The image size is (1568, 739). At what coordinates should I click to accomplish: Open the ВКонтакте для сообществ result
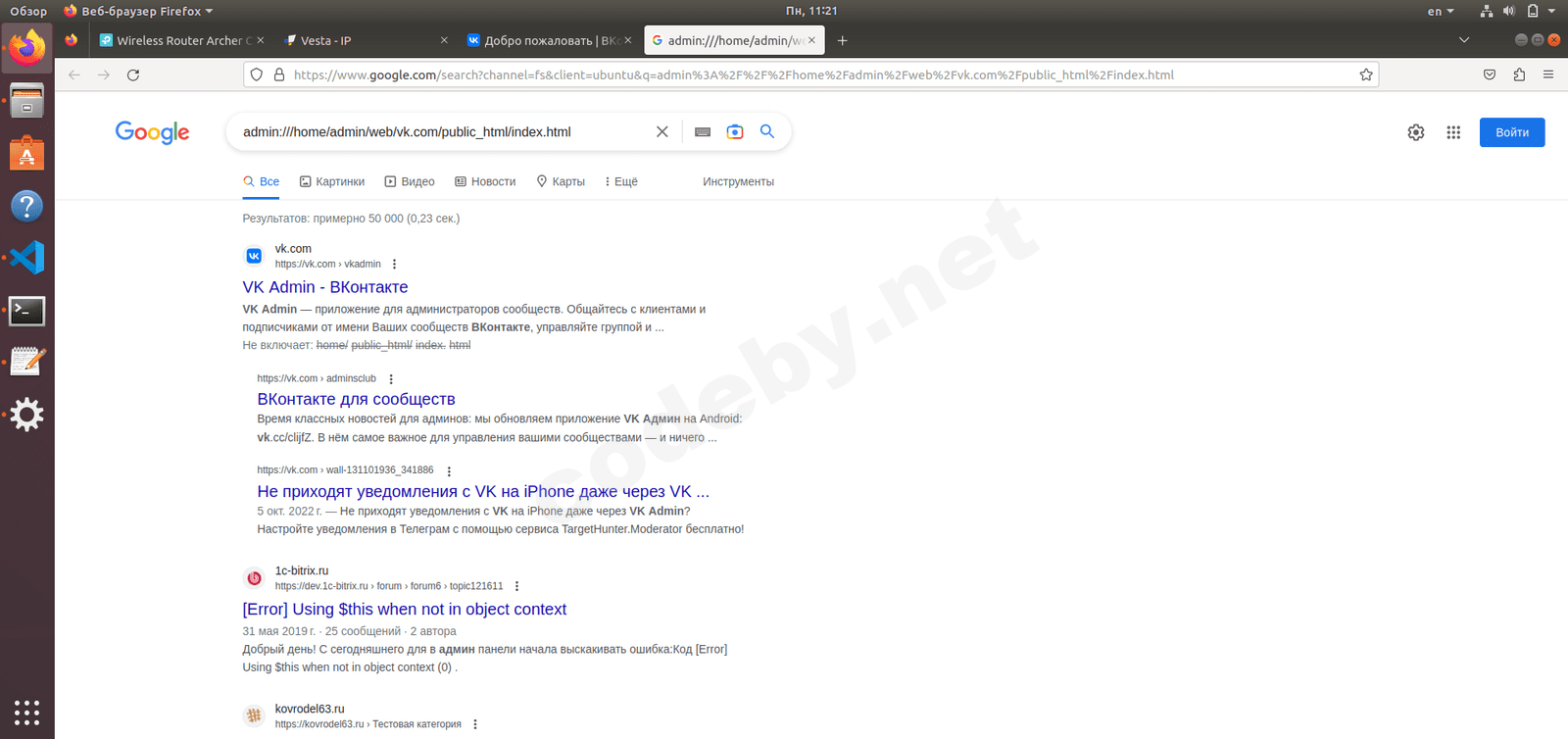356,399
